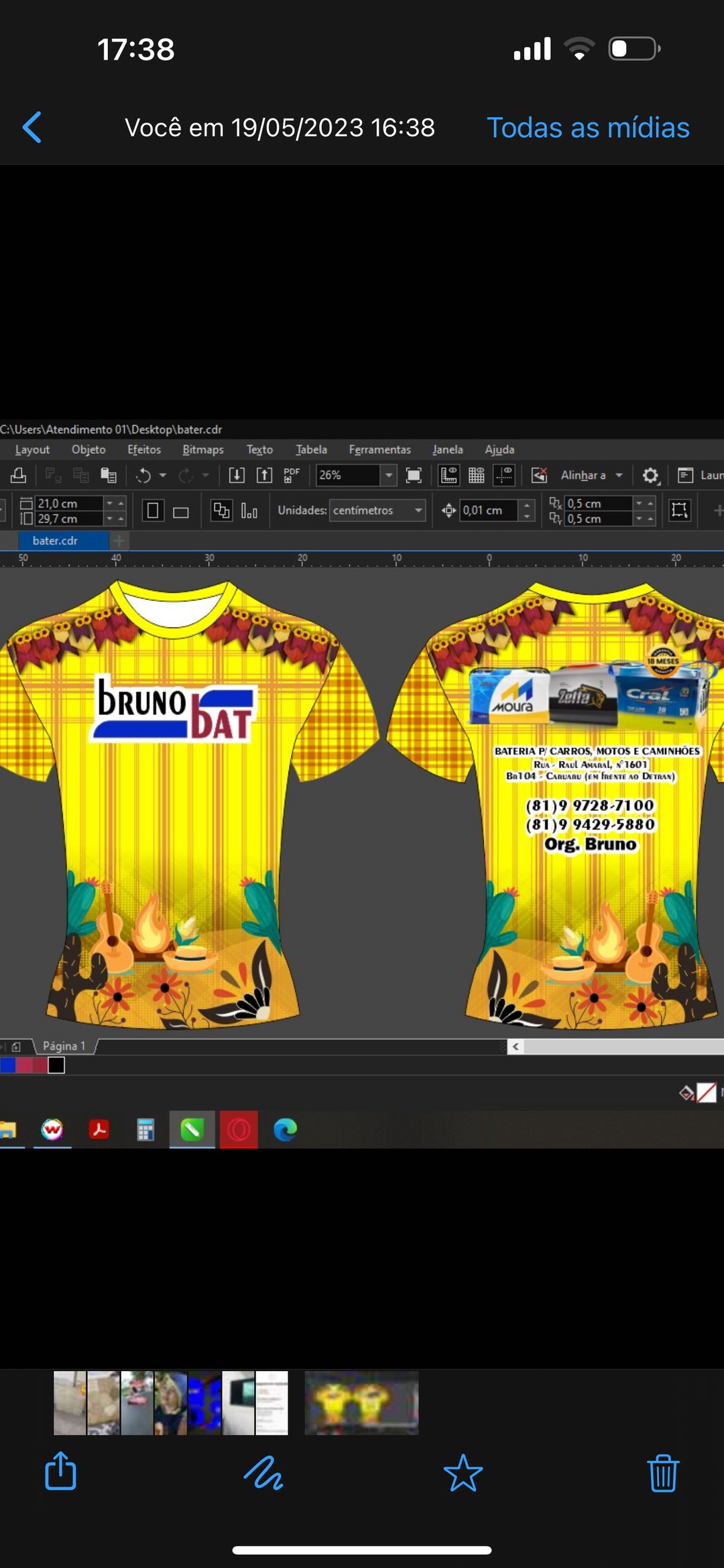
Task: Click the Export icon with up arrow
Action: 265,476
